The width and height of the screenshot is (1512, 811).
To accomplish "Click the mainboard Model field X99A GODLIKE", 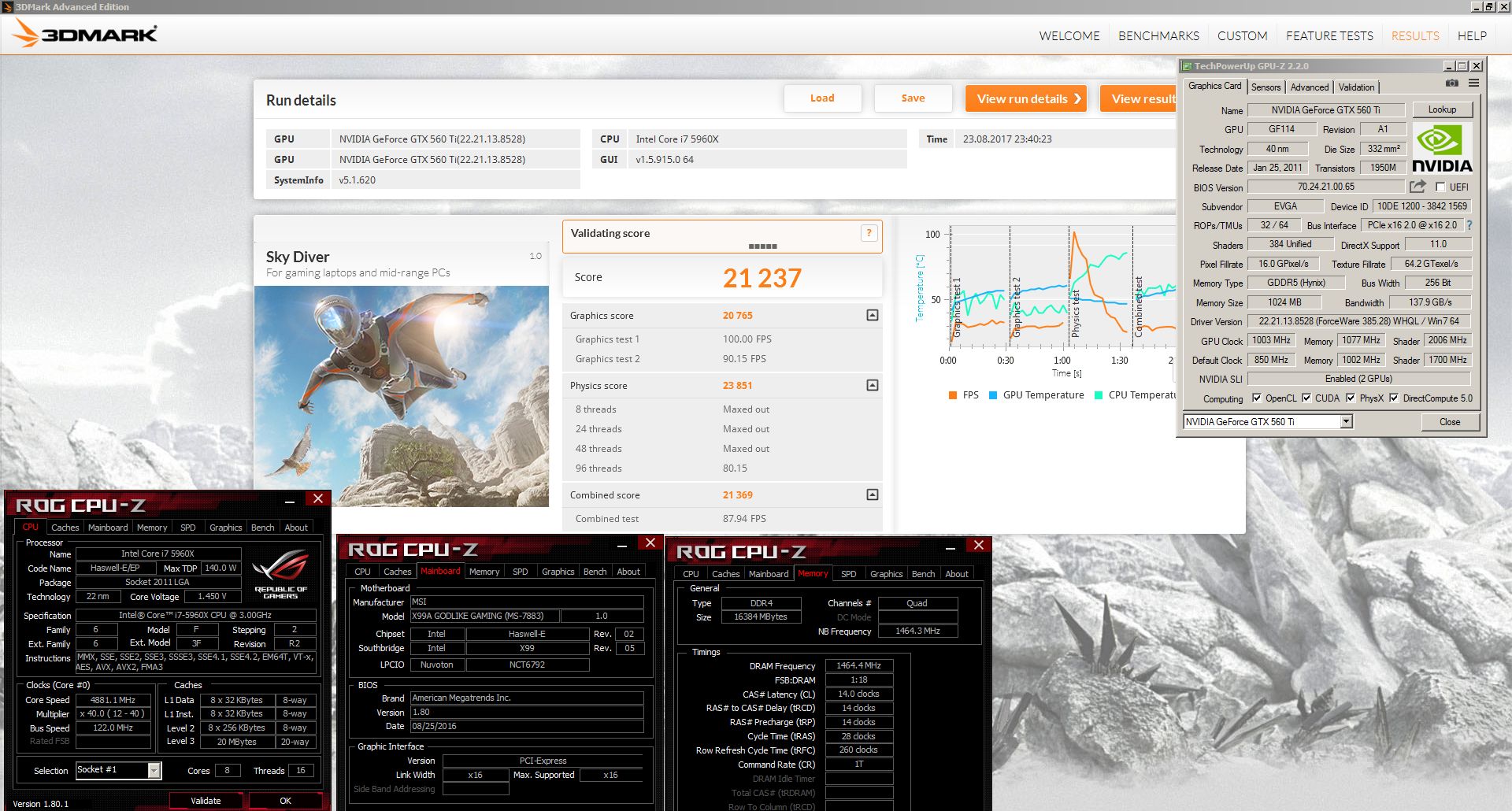I will point(484,616).
